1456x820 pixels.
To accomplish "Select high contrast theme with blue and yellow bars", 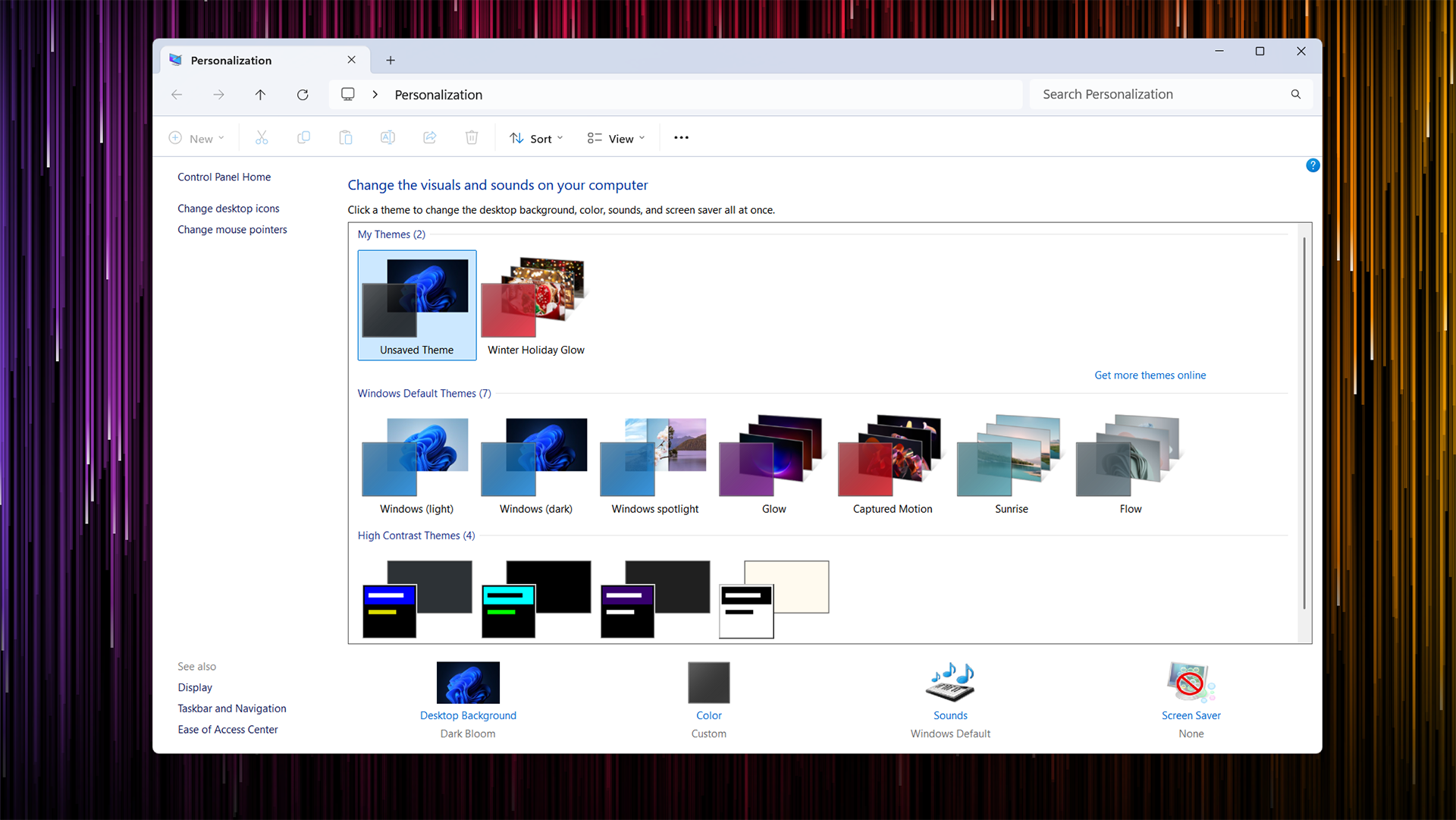I will pos(417,599).
